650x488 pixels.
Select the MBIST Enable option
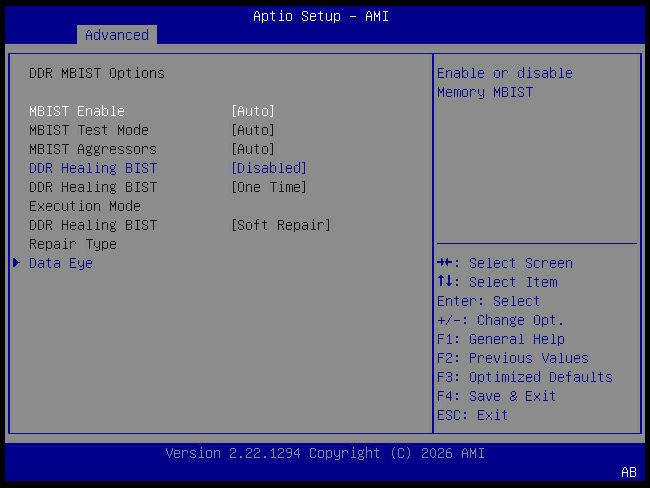pos(77,111)
